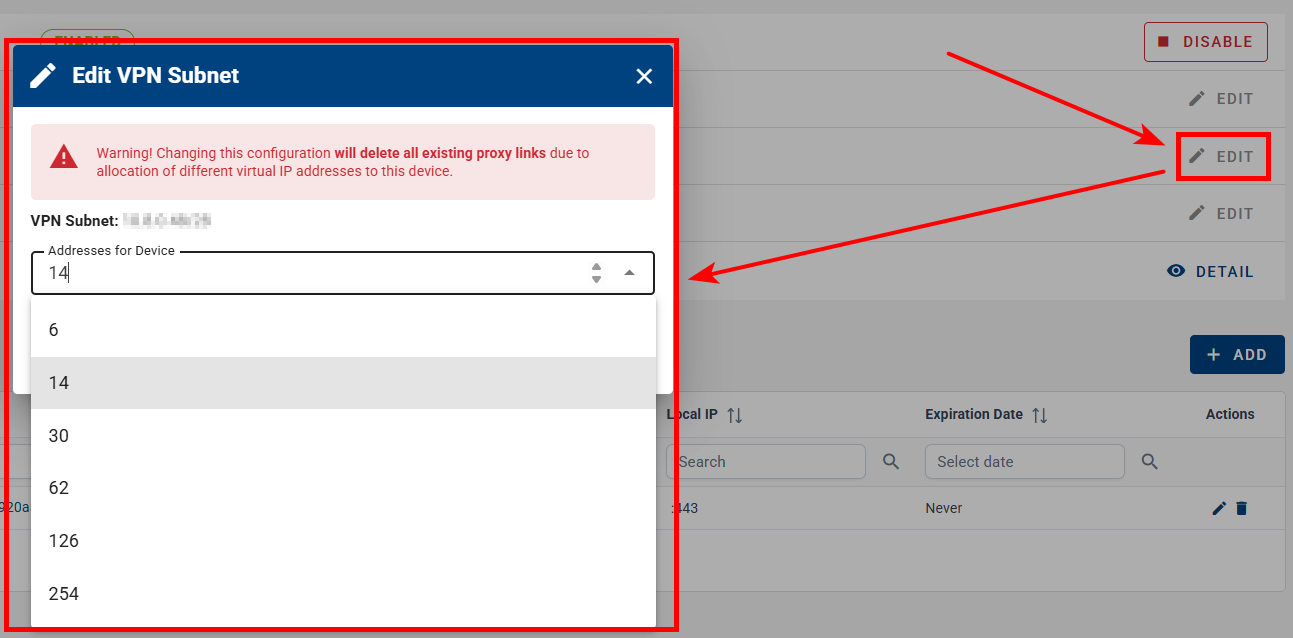Viewport: 1293px width, 638px height.
Task: Collapse the Addresses for Device dropdown arrow
Action: (629, 273)
